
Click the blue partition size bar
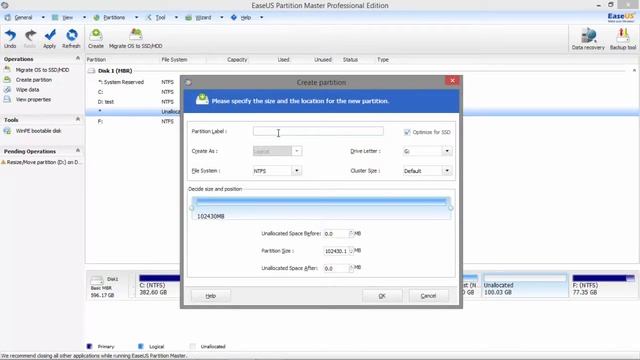tap(321, 201)
